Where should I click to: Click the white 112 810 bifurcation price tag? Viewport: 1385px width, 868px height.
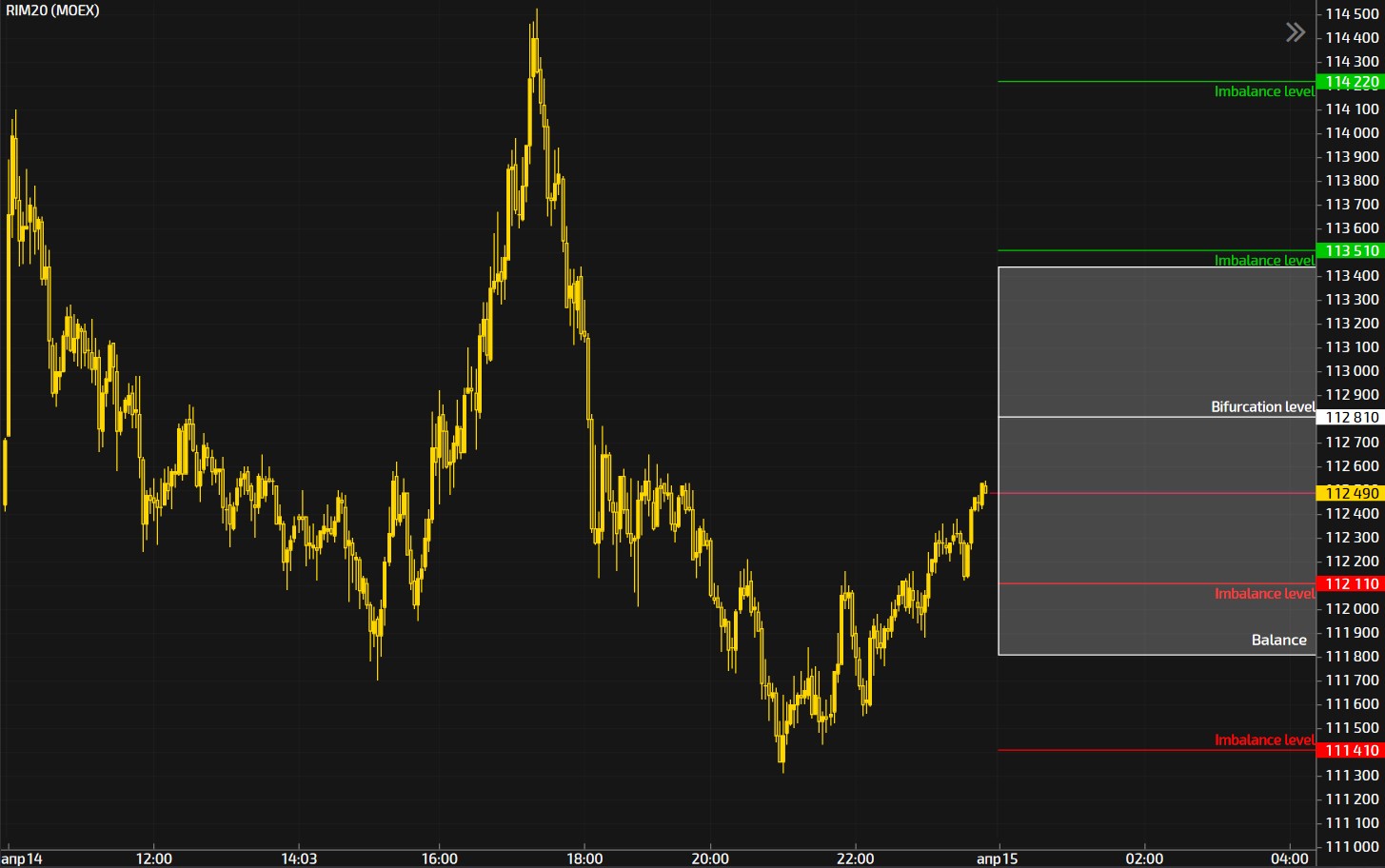1351,417
